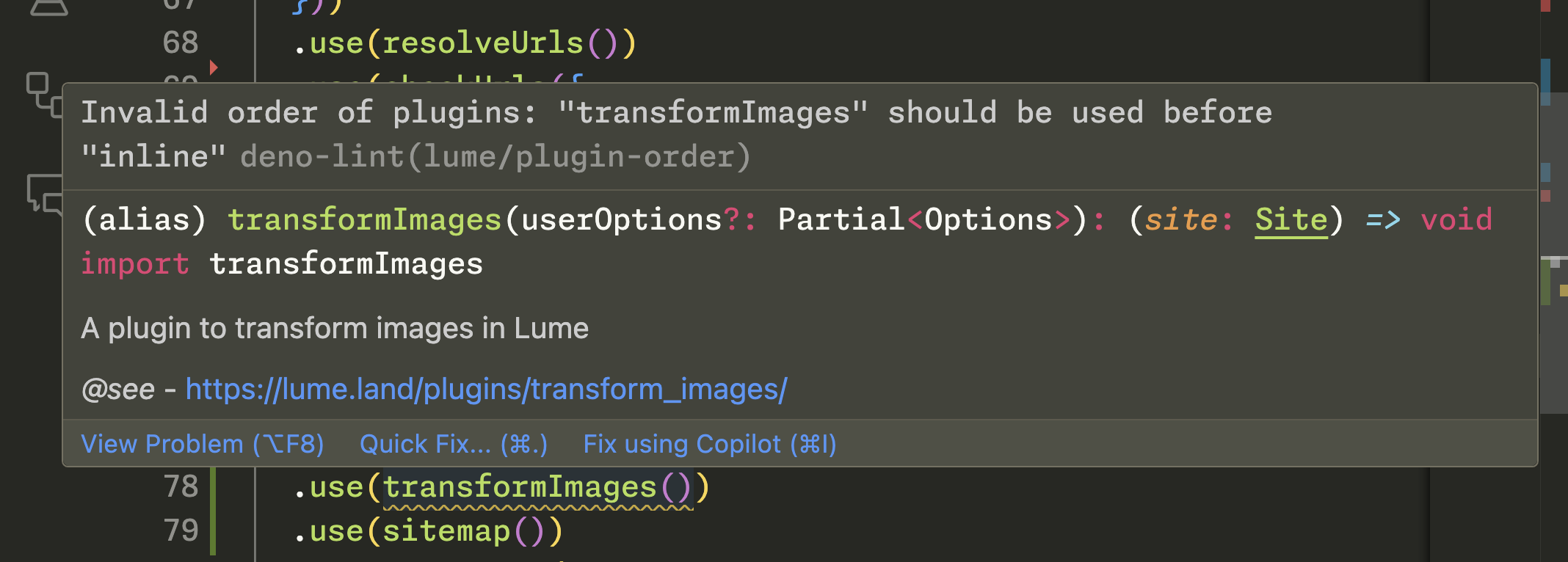Screen dimensions: 1568x562
Task: Open Quick Fix… from the hover actions
Action: tap(454, 444)
